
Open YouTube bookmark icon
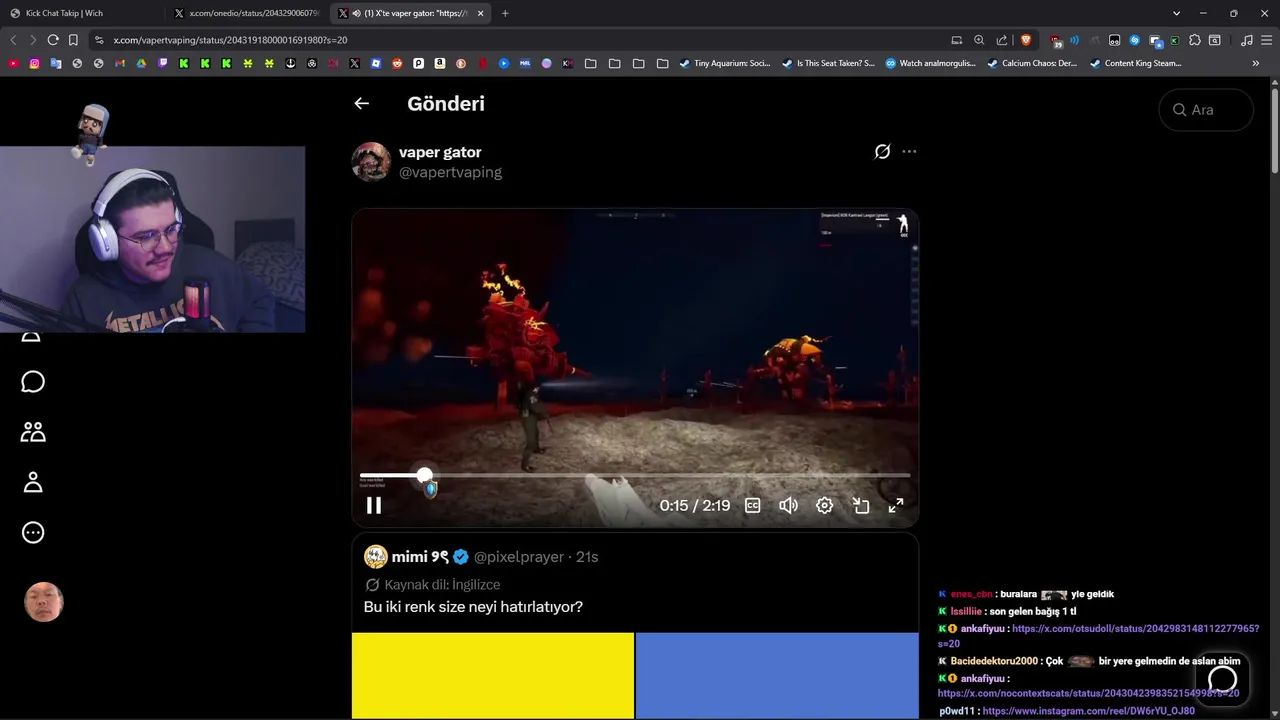coord(13,63)
